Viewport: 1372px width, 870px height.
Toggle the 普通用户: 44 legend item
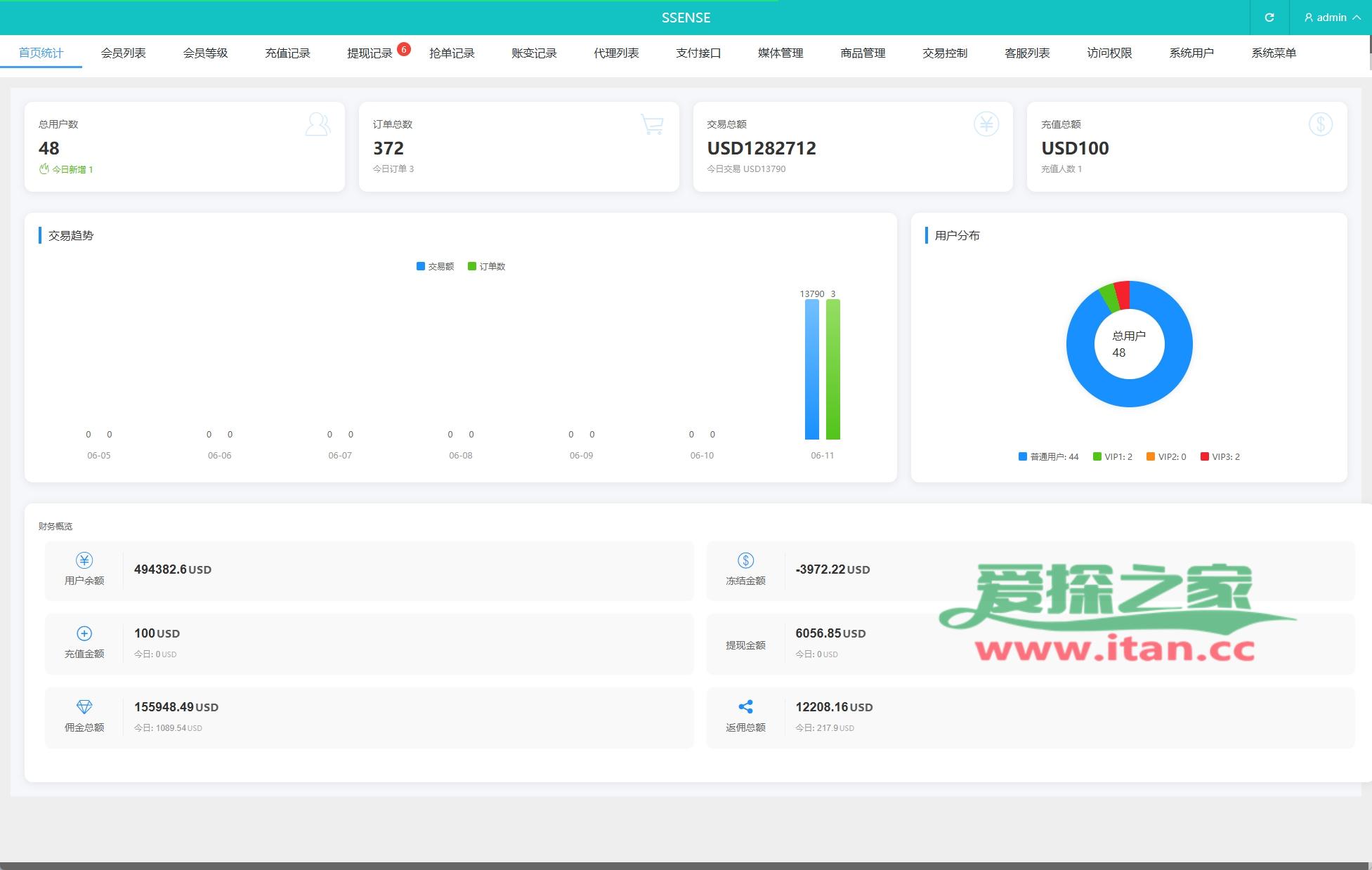click(1048, 456)
